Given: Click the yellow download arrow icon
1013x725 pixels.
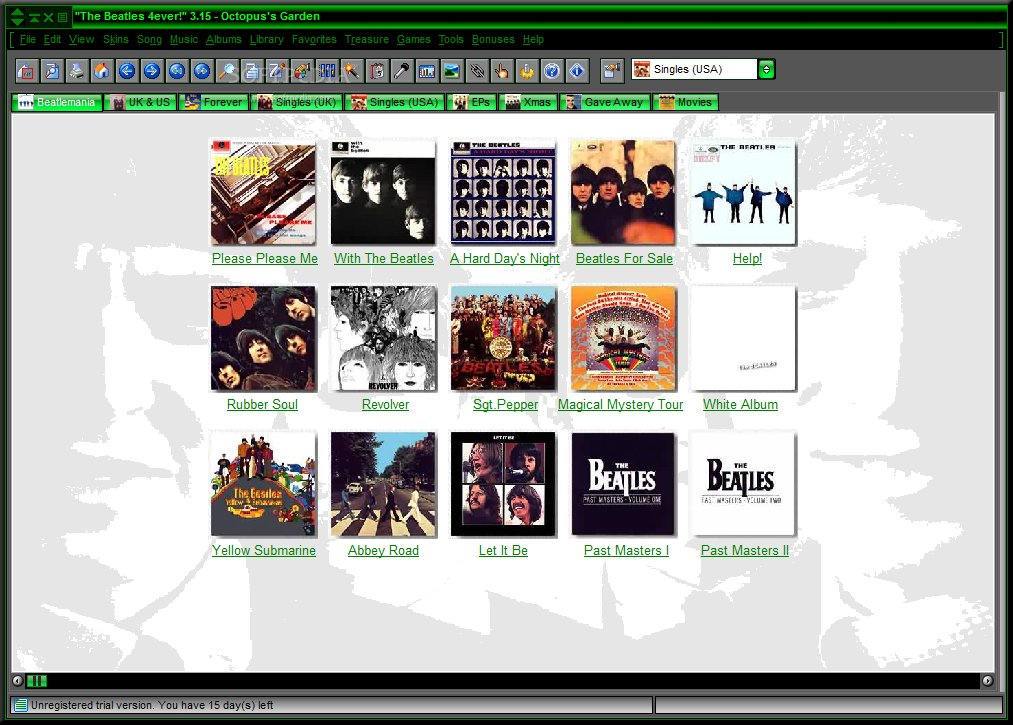Looking at the screenshot, I should pyautogui.click(x=527, y=70).
